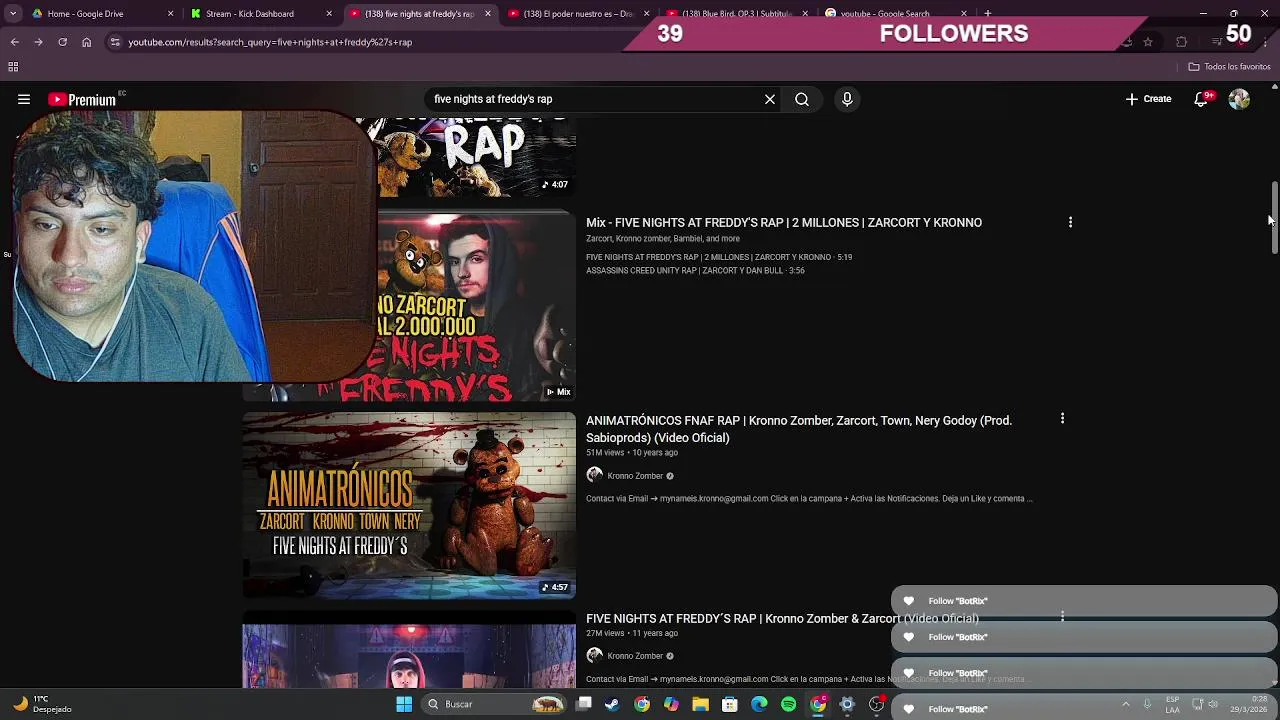
Task: Open YouTube notifications bell
Action: point(1201,99)
